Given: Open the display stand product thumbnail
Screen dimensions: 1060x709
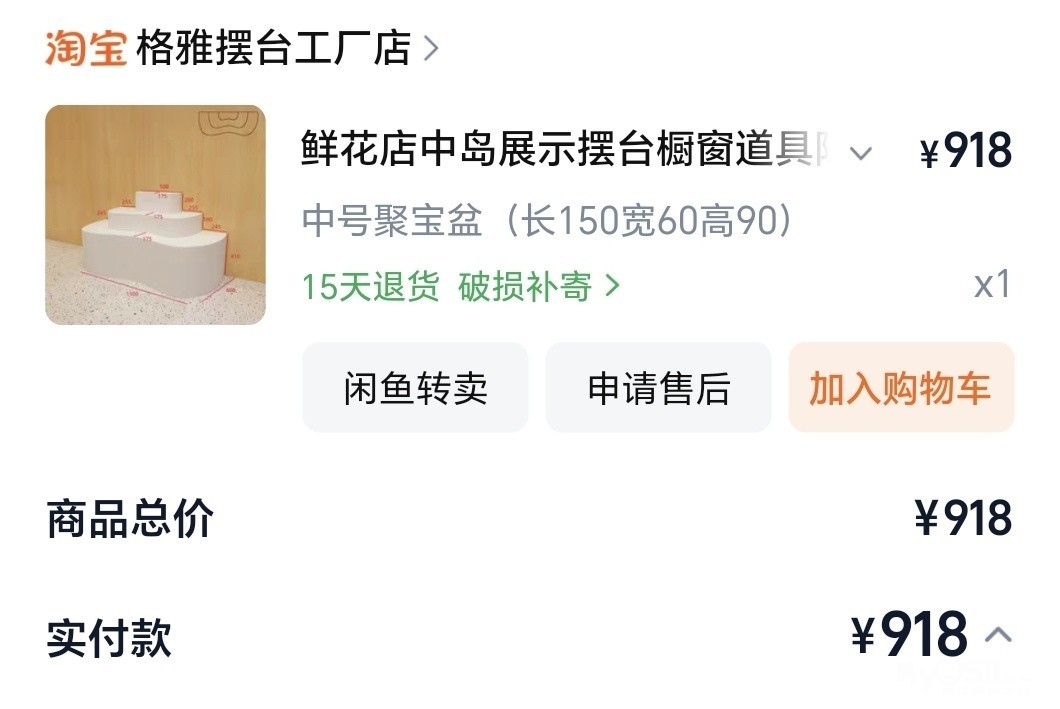Looking at the screenshot, I should tap(155, 215).
